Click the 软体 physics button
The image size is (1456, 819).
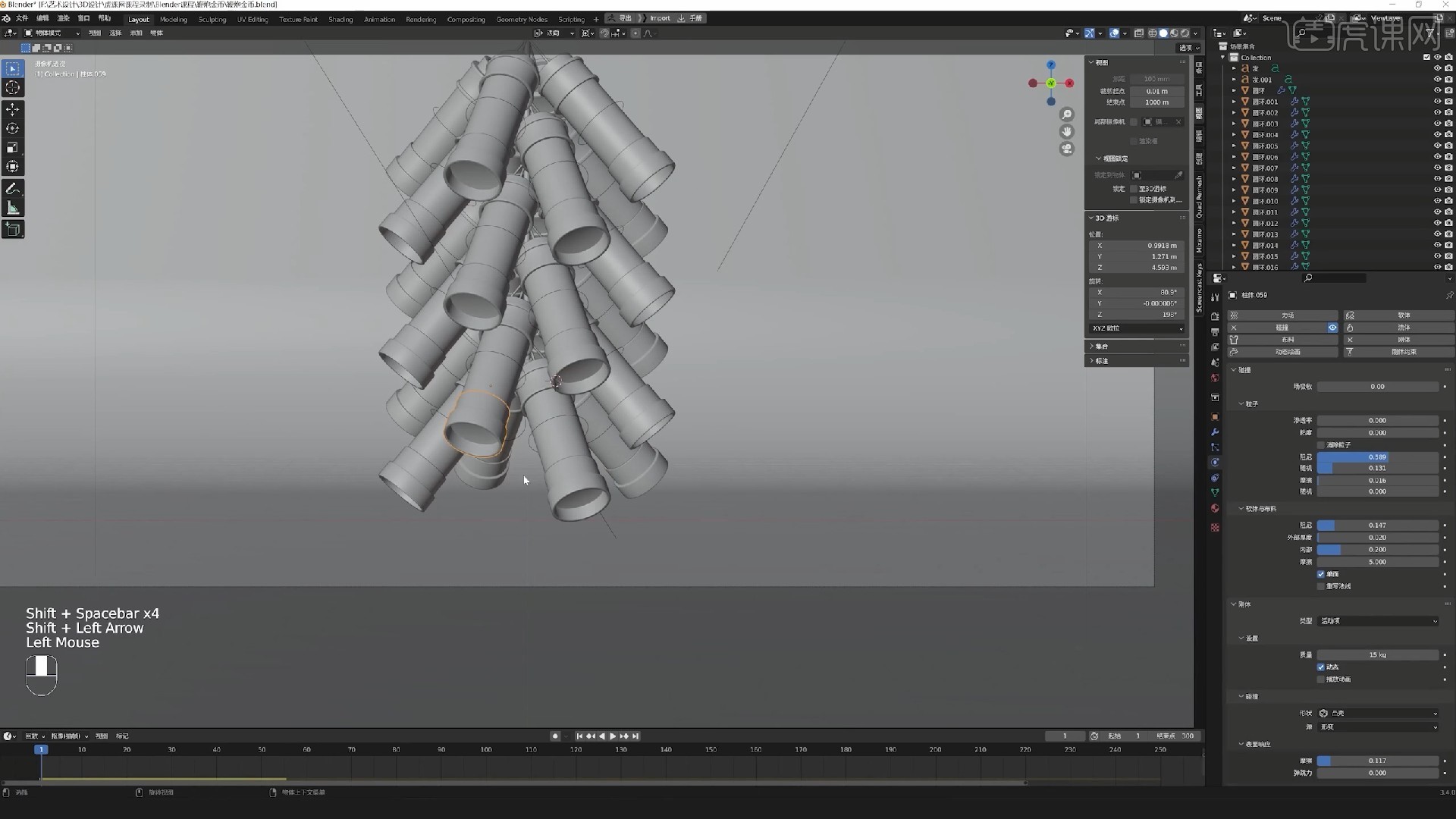[x=1399, y=315]
